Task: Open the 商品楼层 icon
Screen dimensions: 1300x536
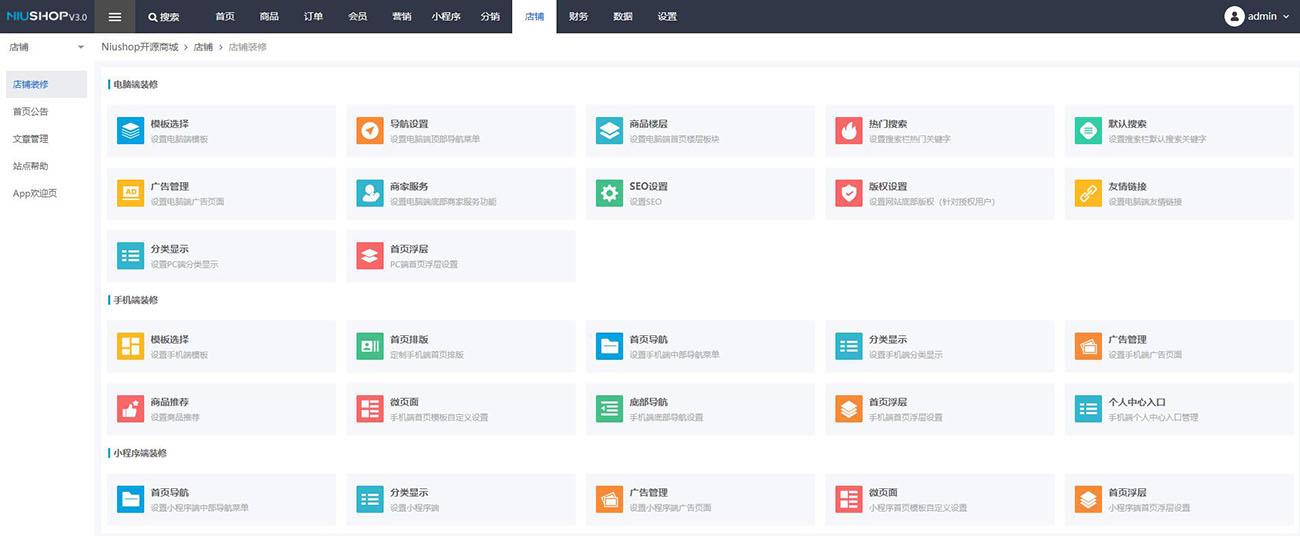Action: click(609, 131)
